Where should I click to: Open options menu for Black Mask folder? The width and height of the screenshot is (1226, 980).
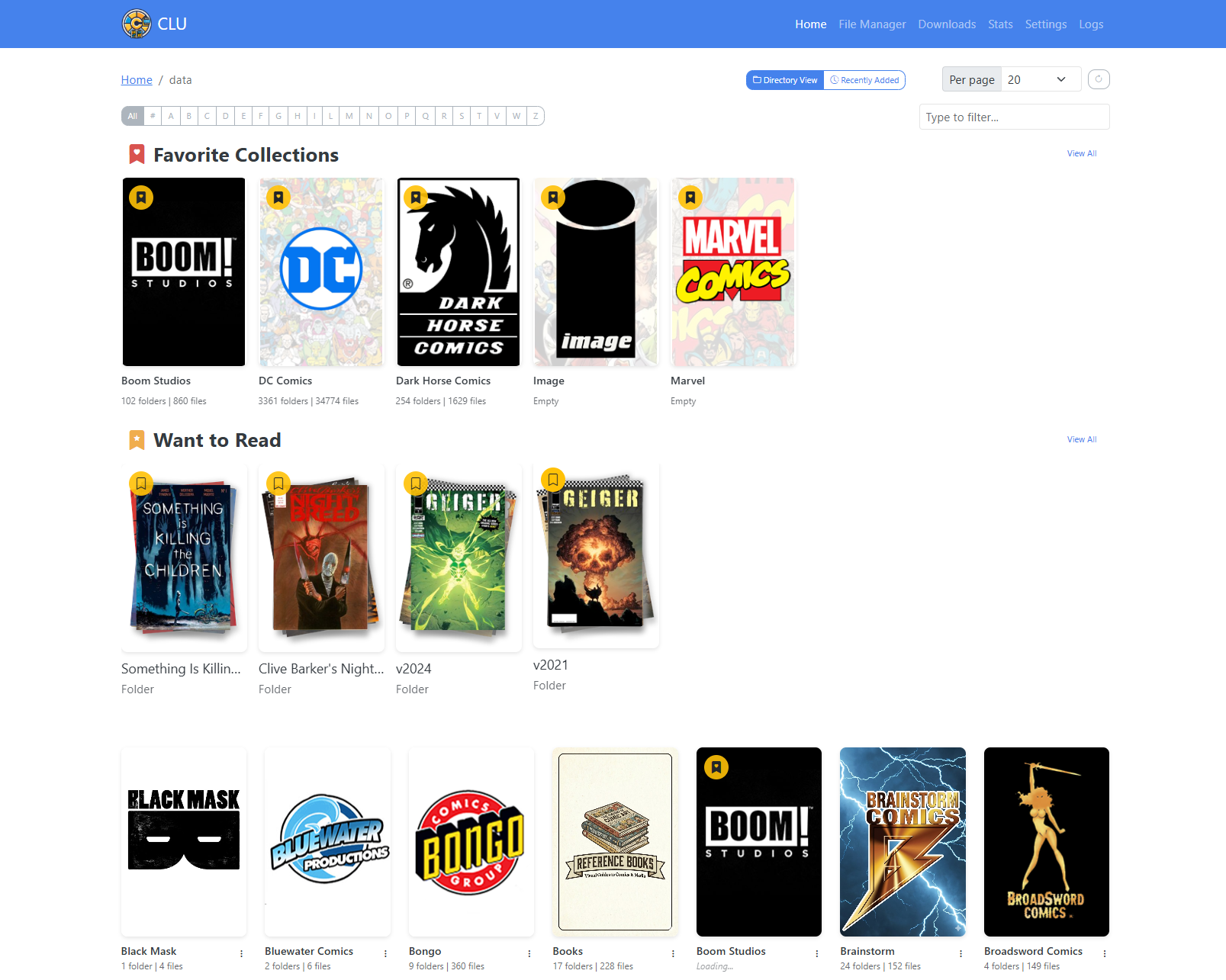pos(242,953)
